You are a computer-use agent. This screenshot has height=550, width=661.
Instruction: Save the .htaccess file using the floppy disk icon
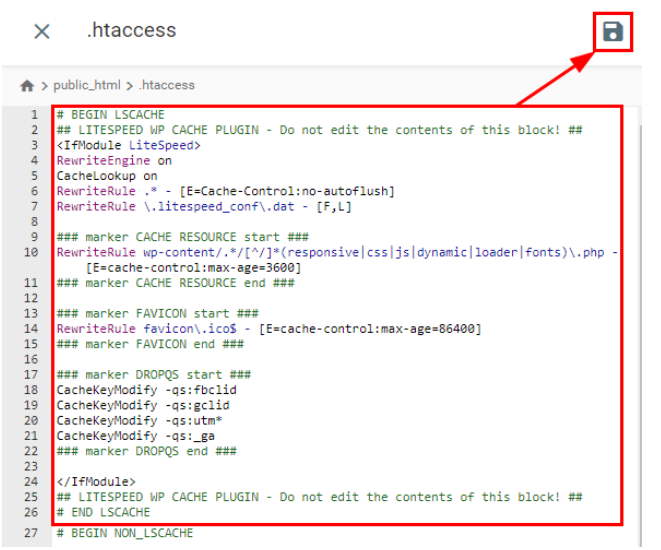pyautogui.click(x=613, y=32)
